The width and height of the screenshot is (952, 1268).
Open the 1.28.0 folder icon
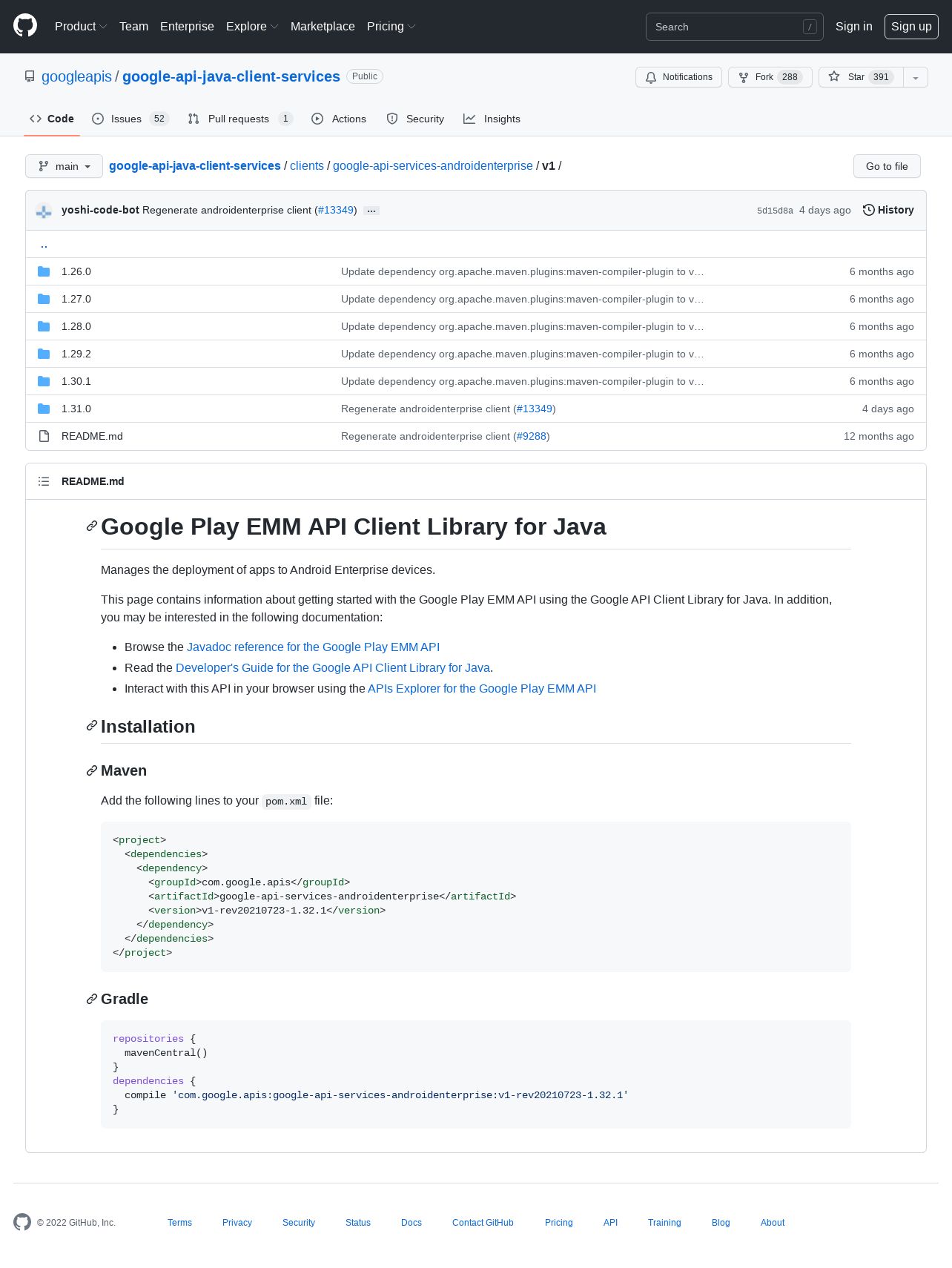(44, 326)
